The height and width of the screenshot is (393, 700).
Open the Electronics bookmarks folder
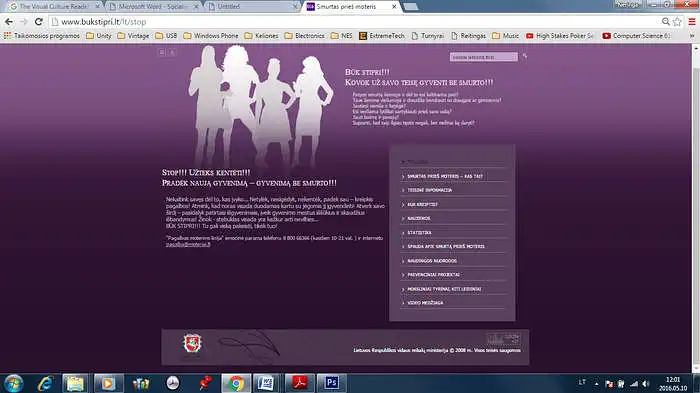pos(304,36)
